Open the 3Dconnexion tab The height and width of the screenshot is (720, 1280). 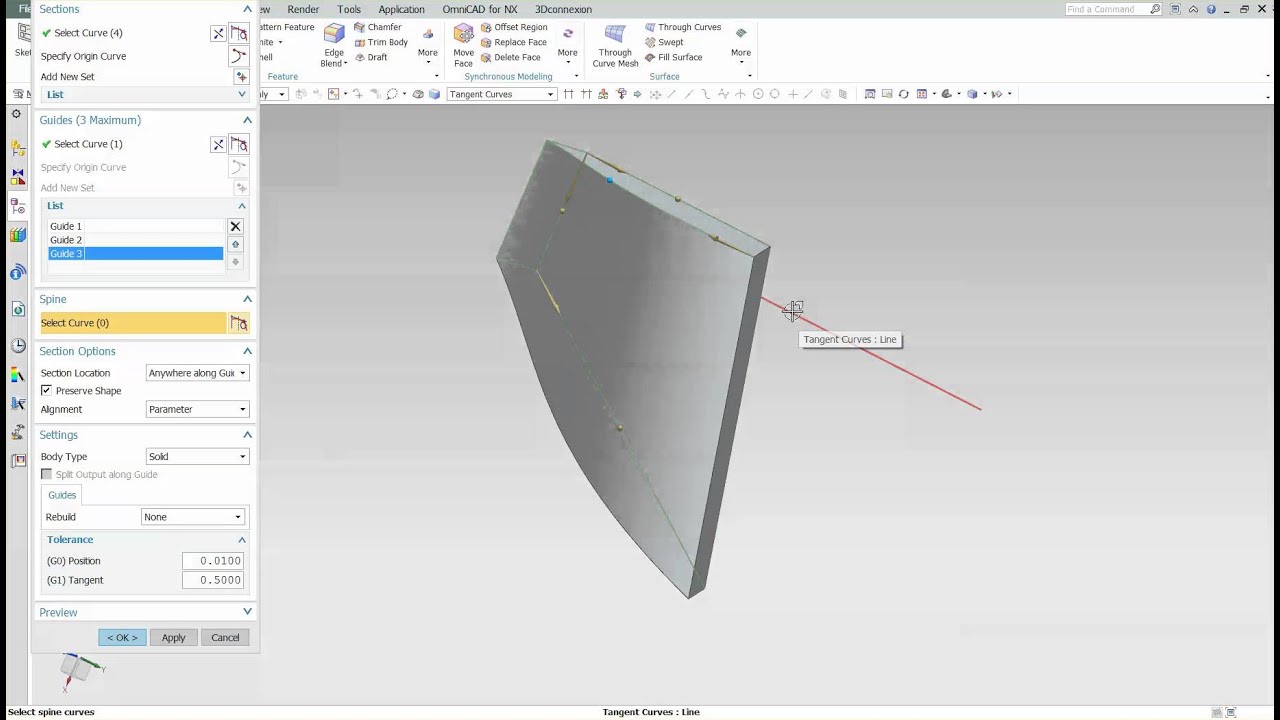pos(563,9)
